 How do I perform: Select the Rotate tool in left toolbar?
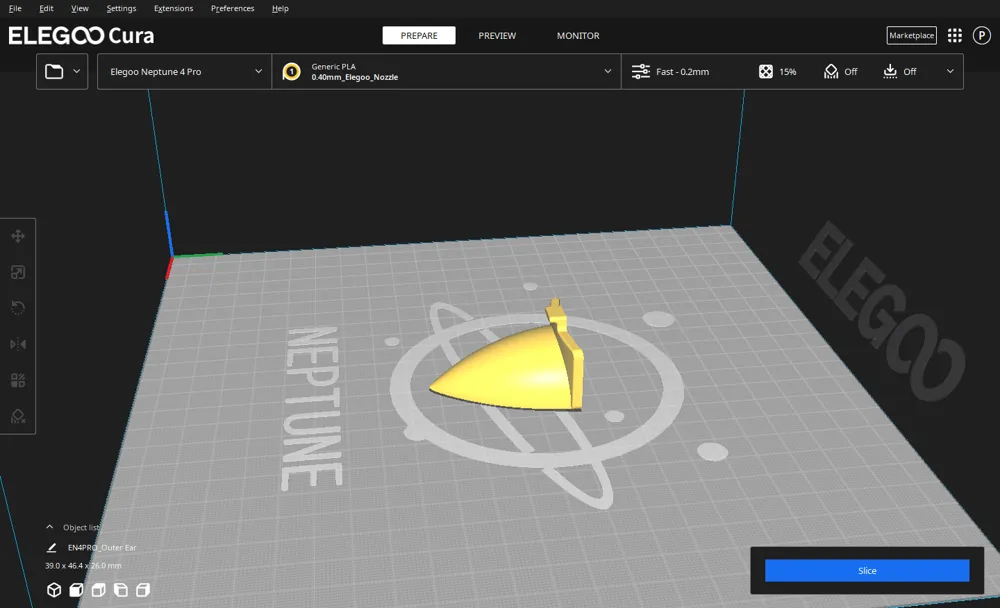tap(18, 308)
